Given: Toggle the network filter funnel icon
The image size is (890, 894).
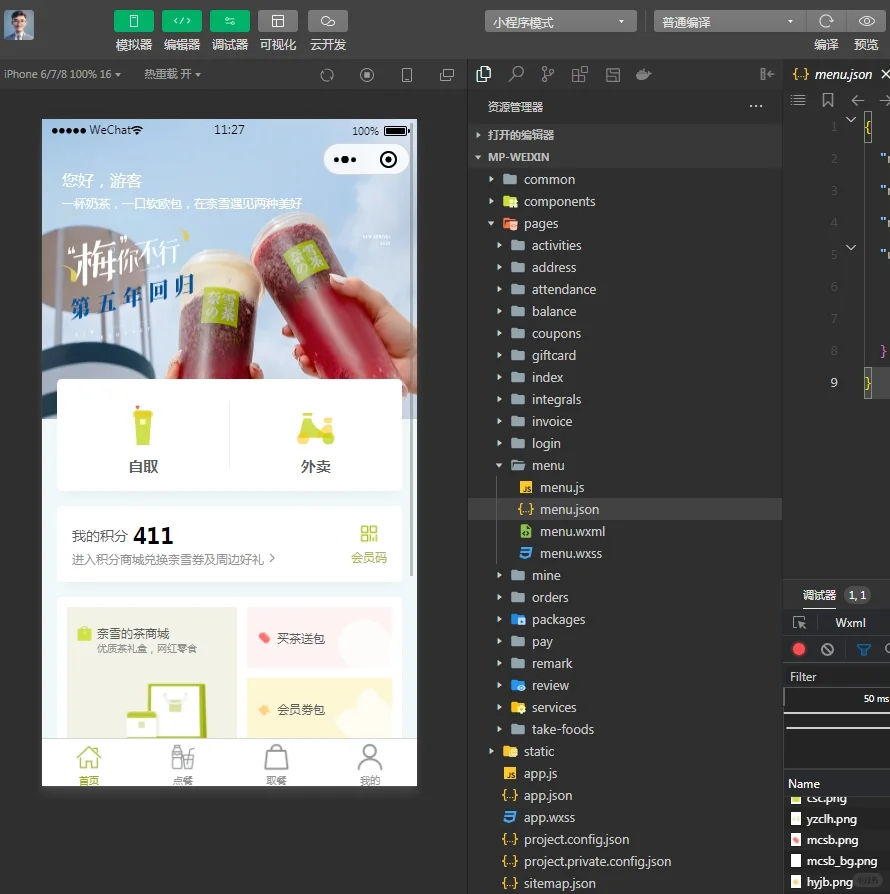Looking at the screenshot, I should click(864, 649).
